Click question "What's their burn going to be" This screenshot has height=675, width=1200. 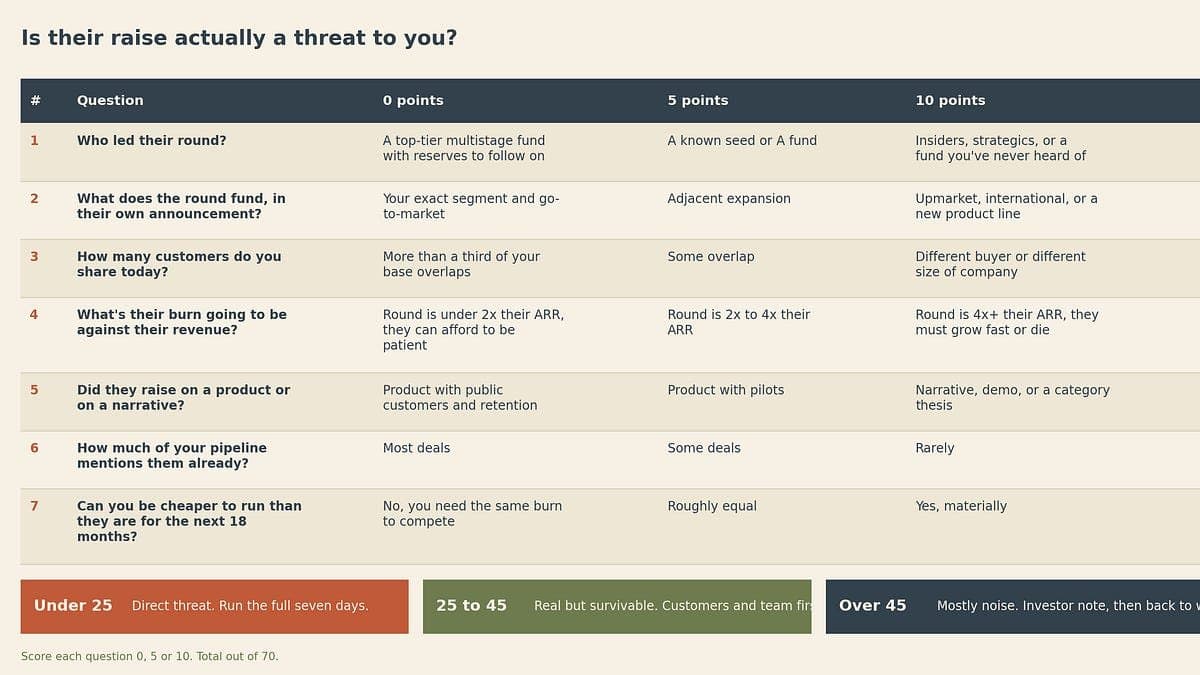(x=182, y=322)
